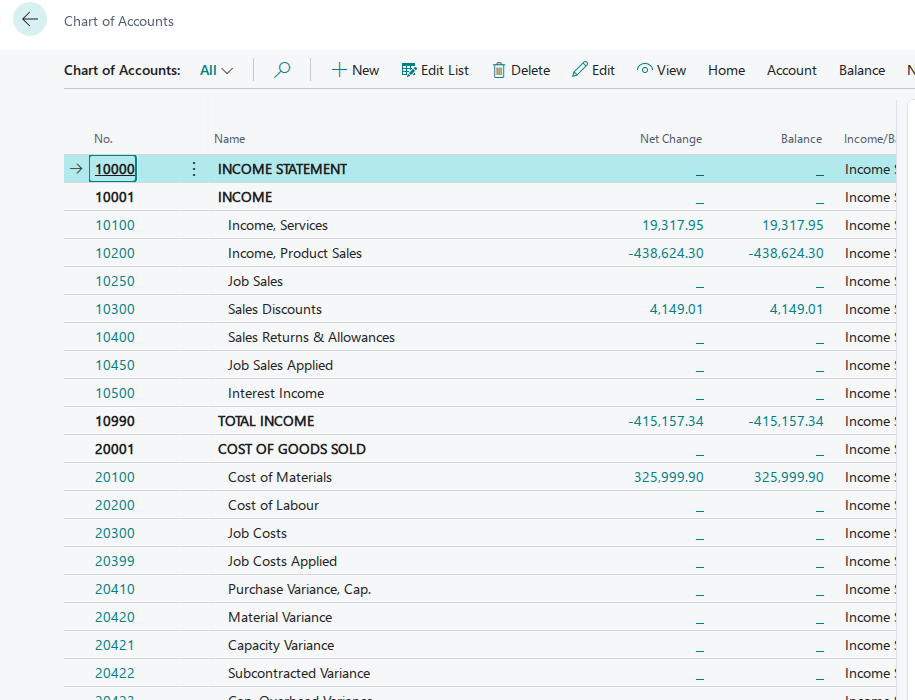
Task: Open account number 10500
Action: (115, 393)
